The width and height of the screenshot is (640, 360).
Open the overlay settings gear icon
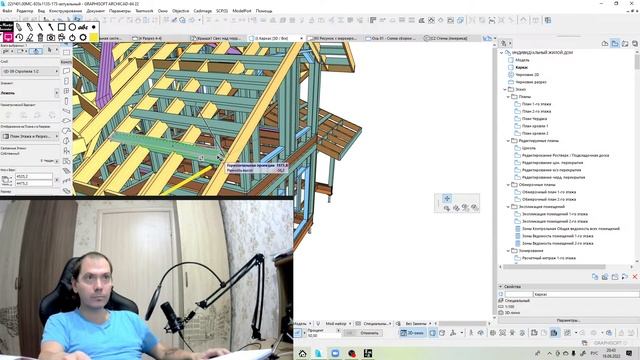[x=83, y=37]
